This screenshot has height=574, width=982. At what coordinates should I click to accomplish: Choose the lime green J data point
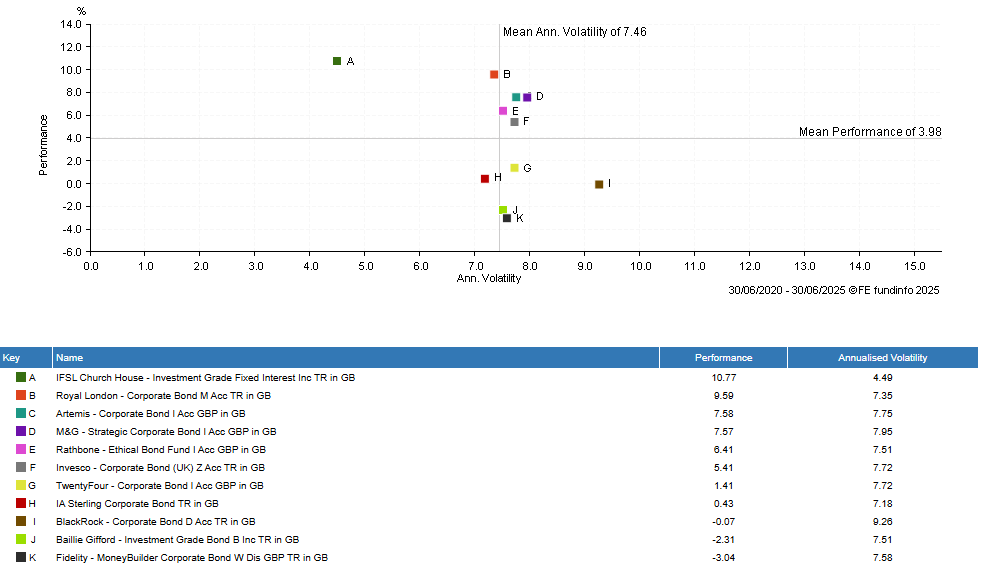(x=503, y=210)
